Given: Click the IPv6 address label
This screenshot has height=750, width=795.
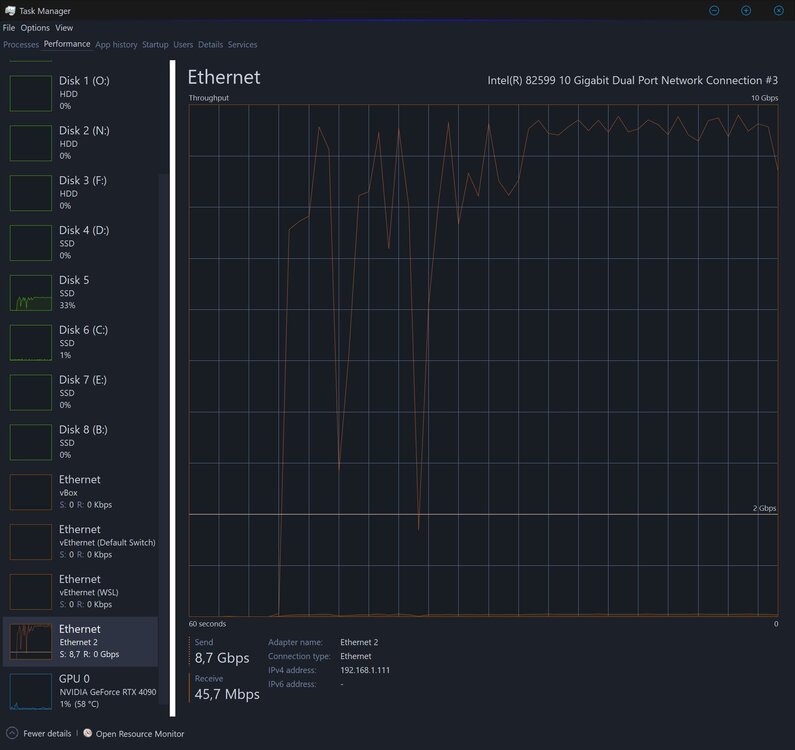Looking at the screenshot, I should [x=292, y=684].
